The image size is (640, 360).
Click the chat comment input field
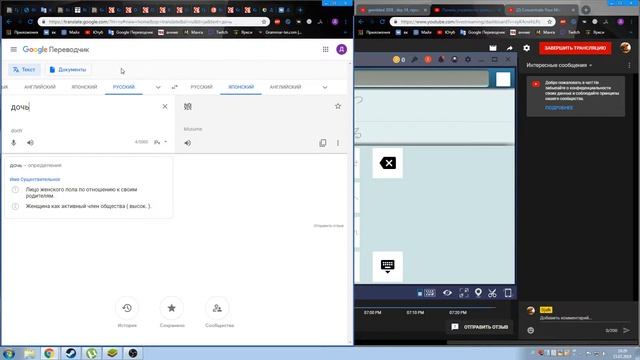tap(584, 318)
